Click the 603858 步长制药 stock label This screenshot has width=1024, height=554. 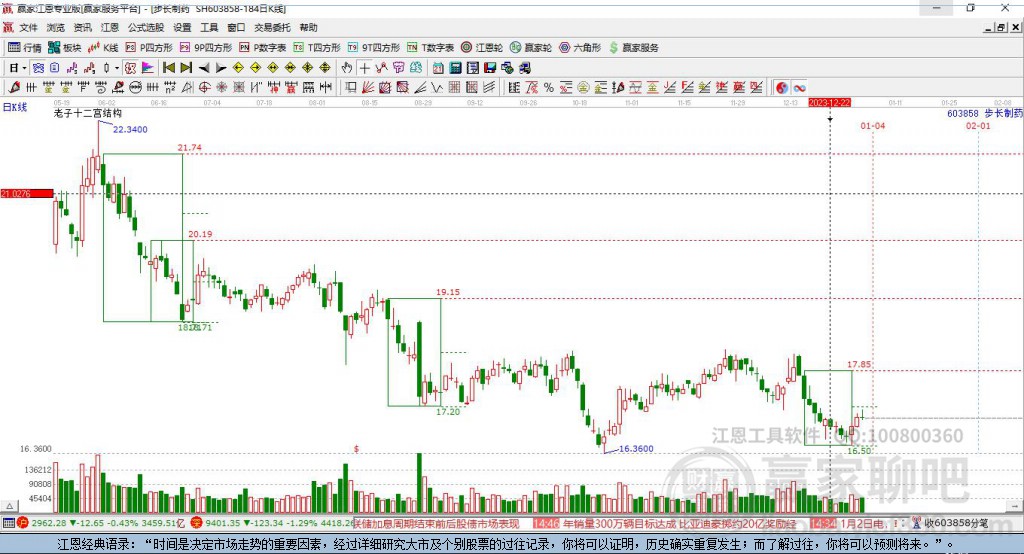click(x=985, y=113)
